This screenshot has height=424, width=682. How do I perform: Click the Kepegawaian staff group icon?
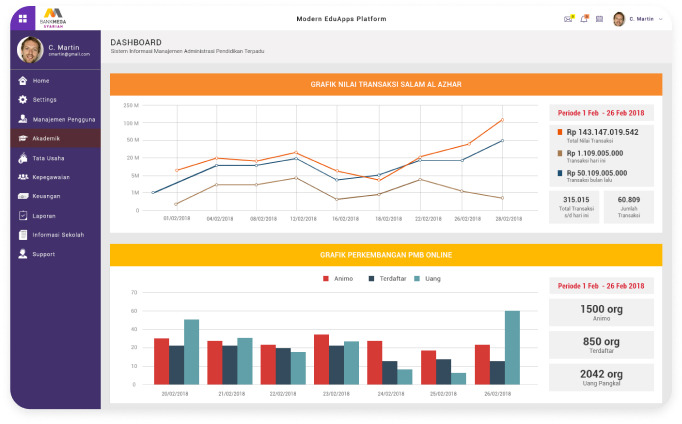tap(23, 177)
